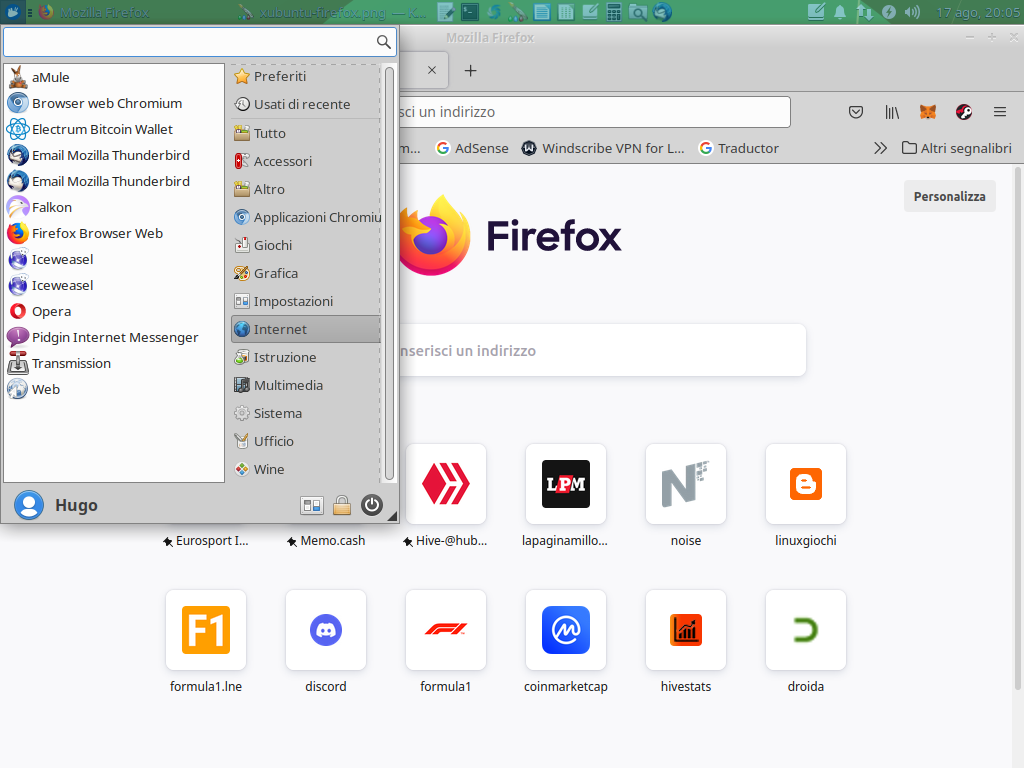
Task: Open the discord shortcut tile
Action: 326,630
